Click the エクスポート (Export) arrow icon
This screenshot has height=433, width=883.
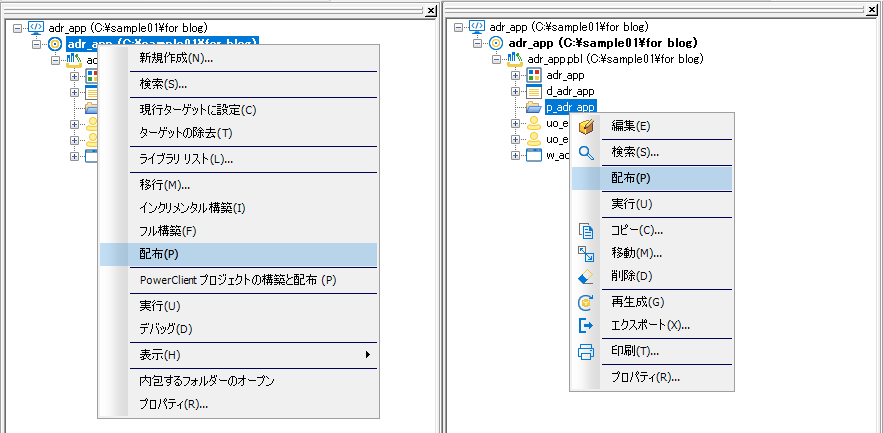pyautogui.click(x=587, y=325)
